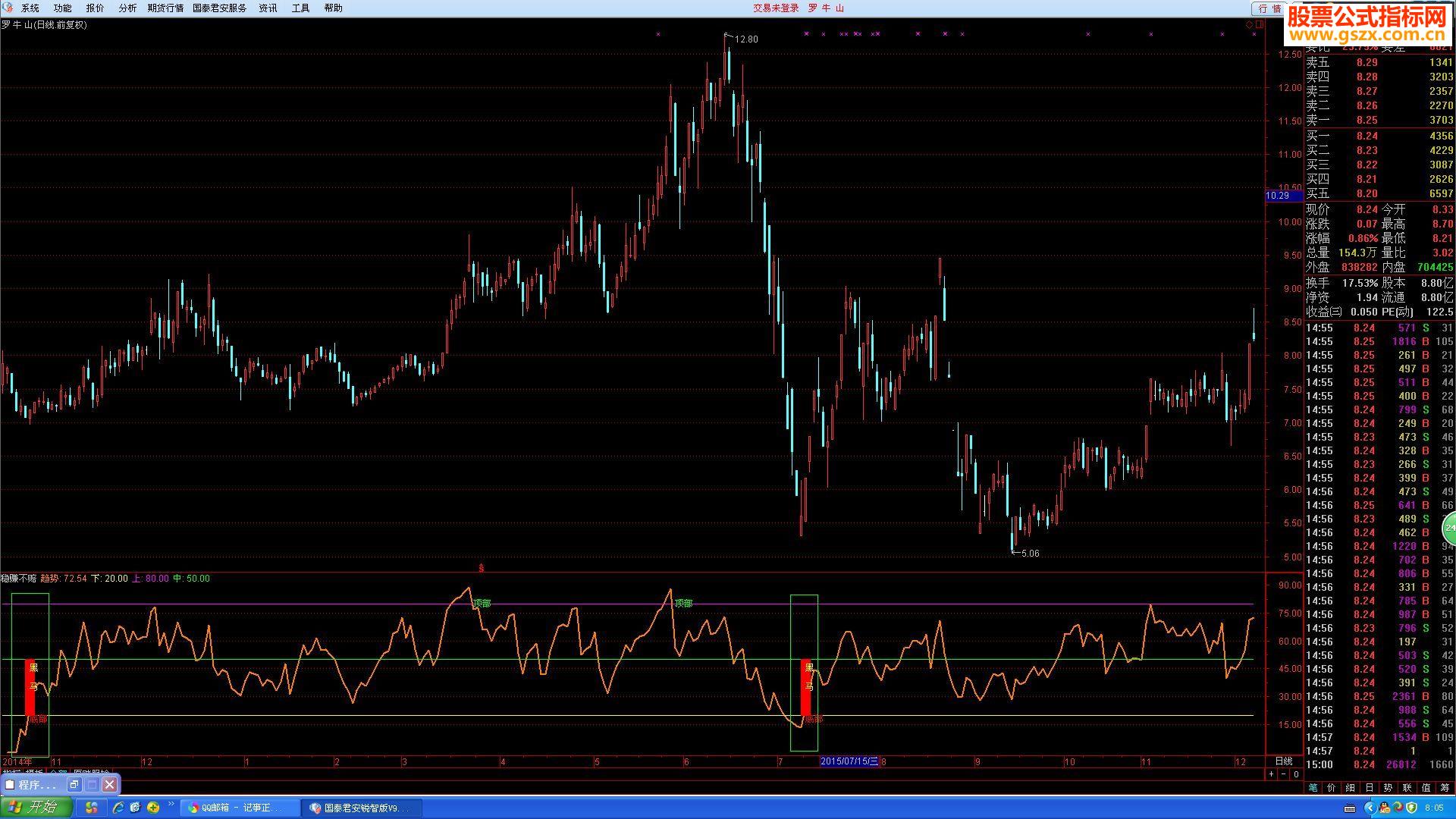Open the Windows 开始 start button
This screenshot has width=1456, height=819.
[x=36, y=808]
